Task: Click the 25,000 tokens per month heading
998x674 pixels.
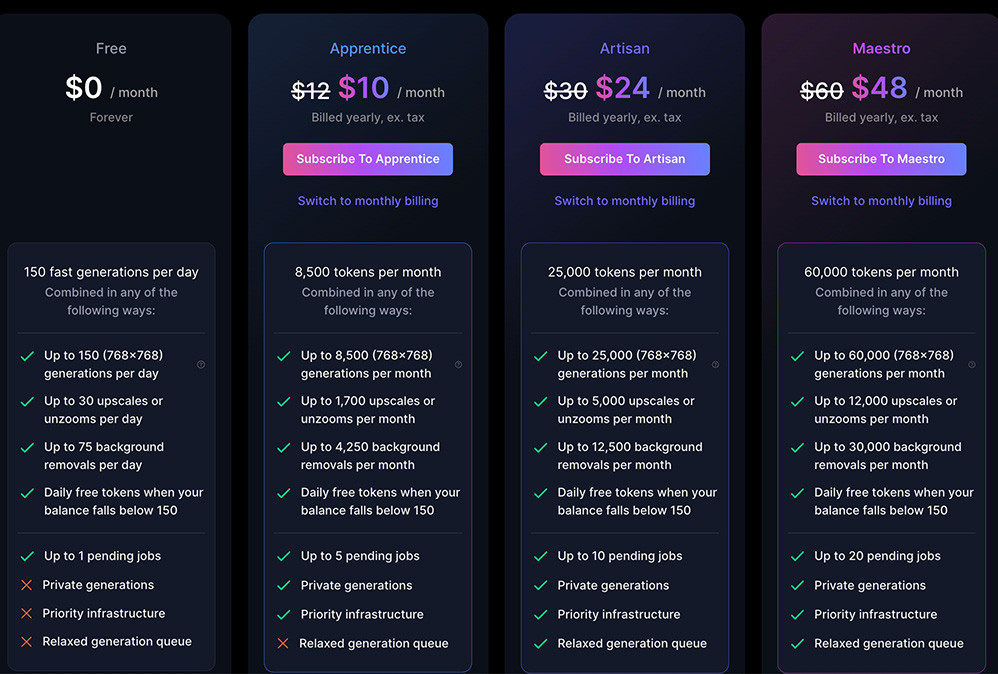Action: tap(625, 272)
